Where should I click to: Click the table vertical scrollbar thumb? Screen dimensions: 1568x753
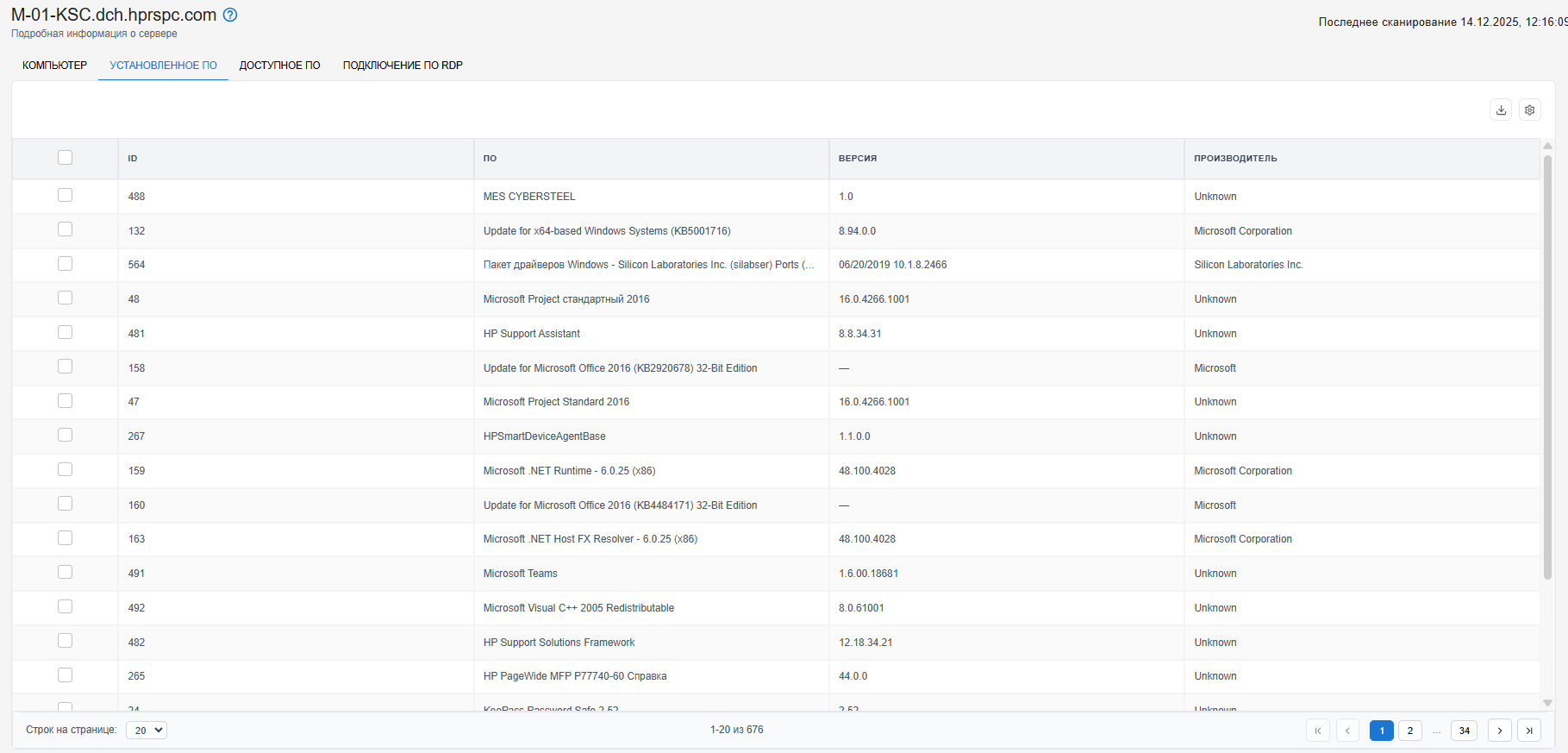pos(1547,367)
